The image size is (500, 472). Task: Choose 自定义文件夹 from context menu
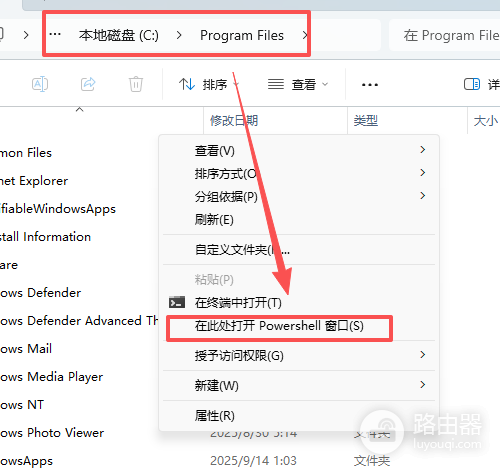coord(299,249)
